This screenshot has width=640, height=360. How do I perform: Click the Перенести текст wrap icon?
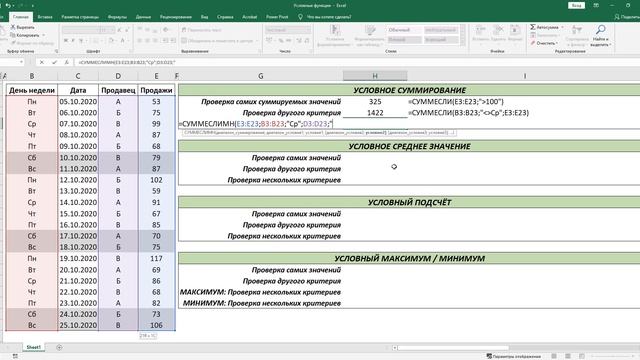[184, 30]
